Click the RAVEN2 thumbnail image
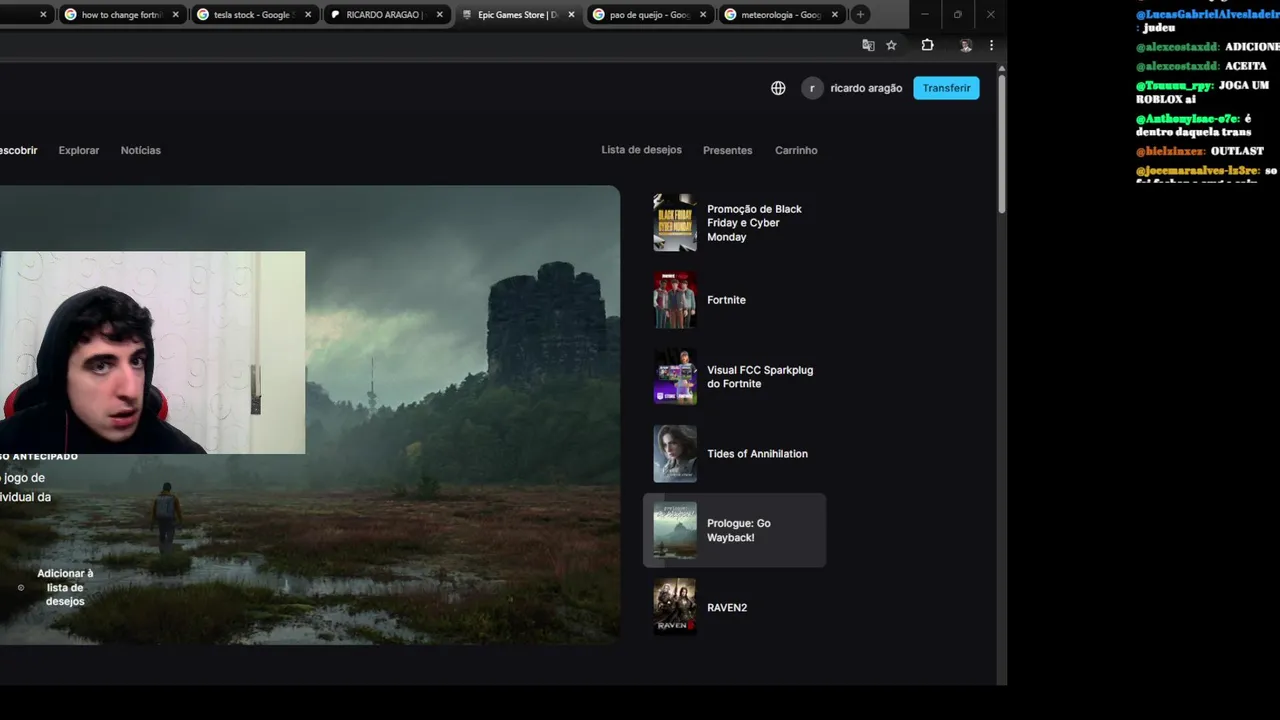The image size is (1280, 720). click(x=675, y=607)
